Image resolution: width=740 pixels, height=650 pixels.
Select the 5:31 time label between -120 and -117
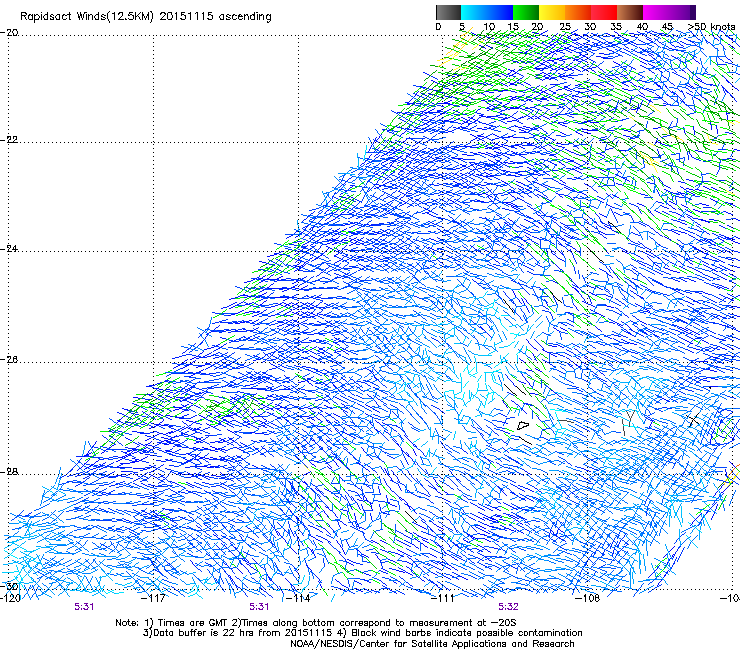(x=84, y=607)
